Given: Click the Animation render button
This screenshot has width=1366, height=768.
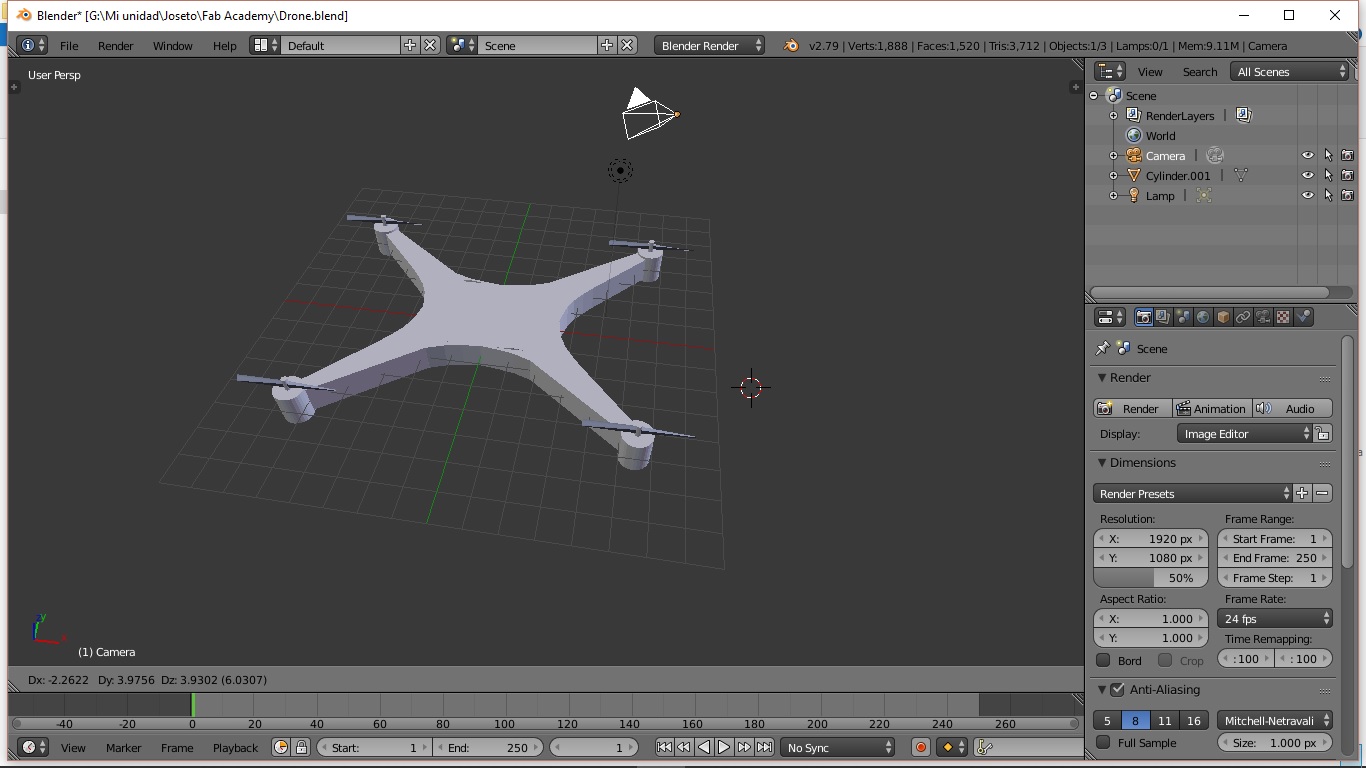Looking at the screenshot, I should [x=1211, y=409].
